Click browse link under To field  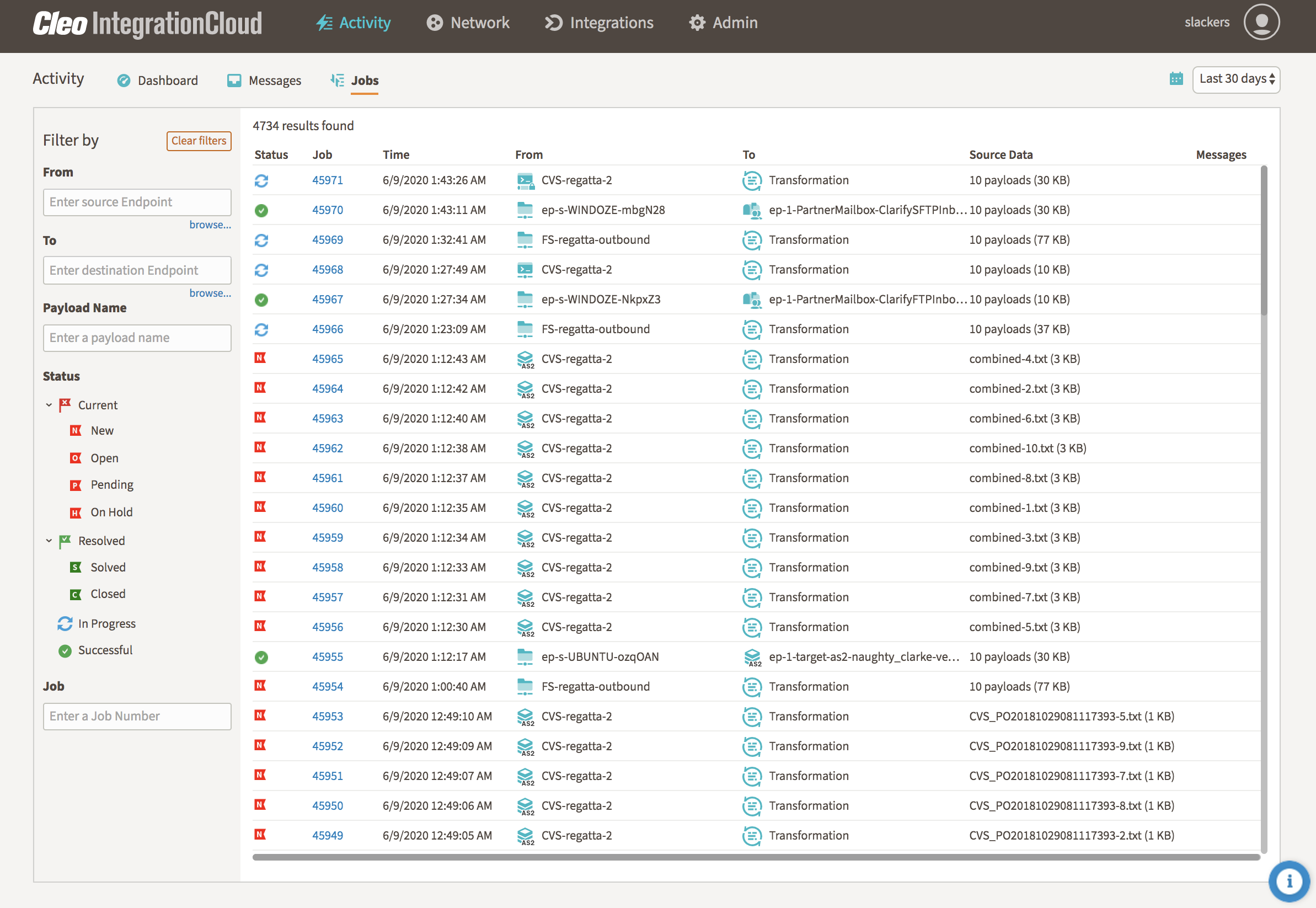(210, 293)
